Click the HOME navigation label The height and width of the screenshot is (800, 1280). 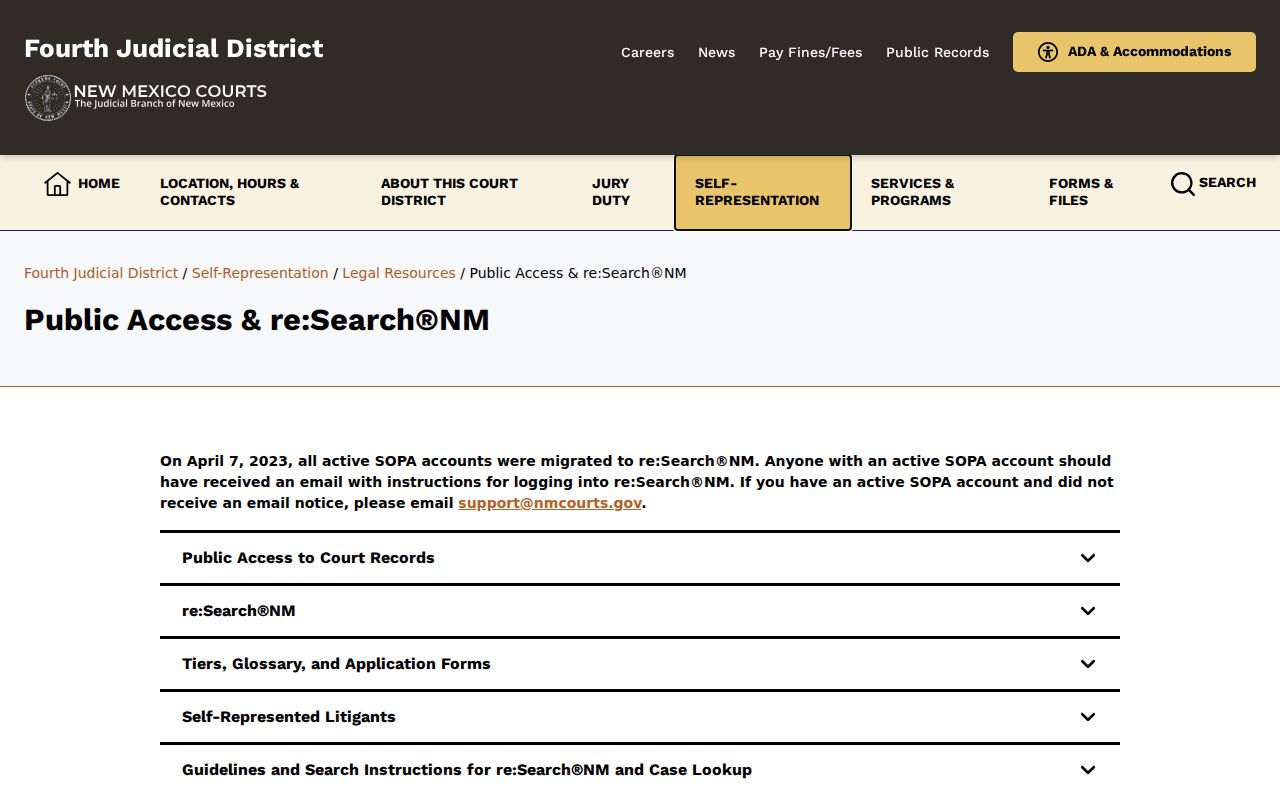[x=99, y=184]
